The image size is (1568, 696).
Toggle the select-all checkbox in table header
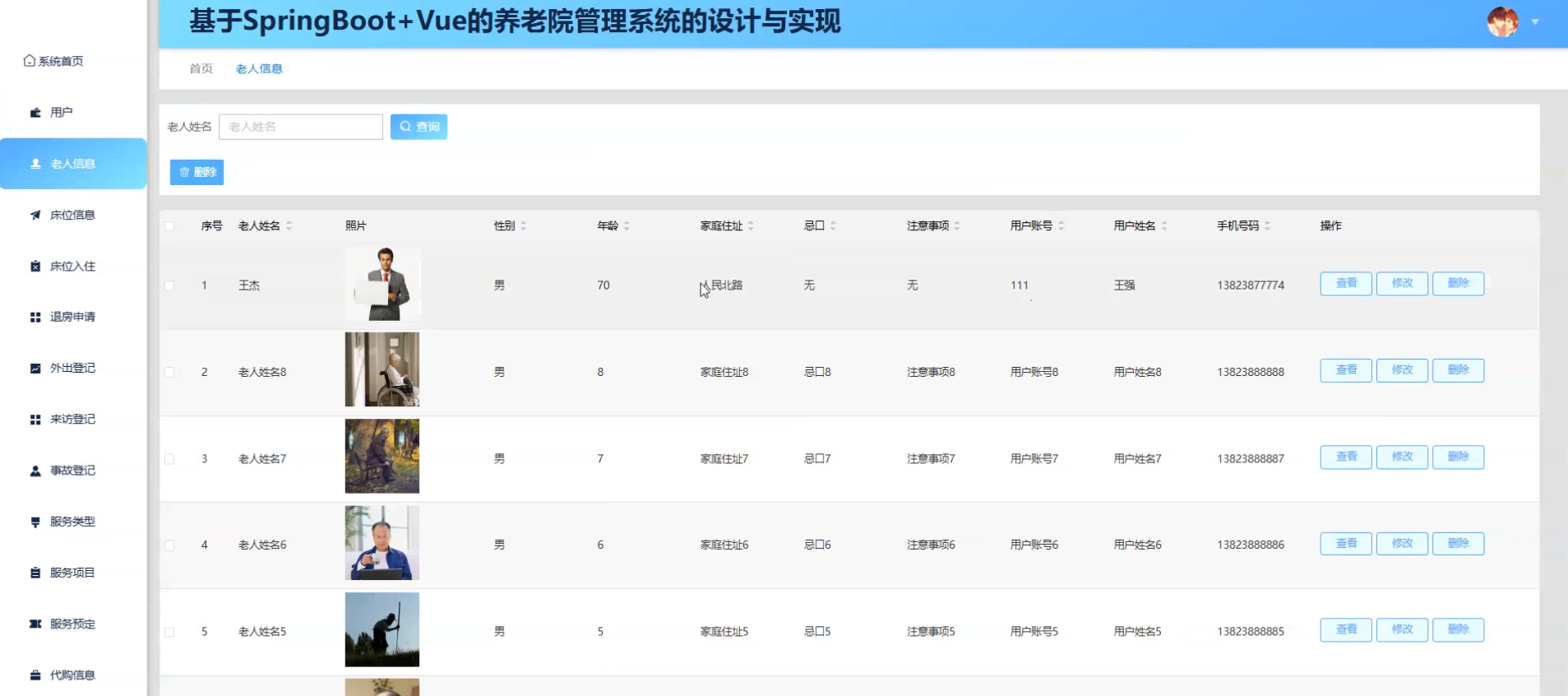pyautogui.click(x=169, y=226)
